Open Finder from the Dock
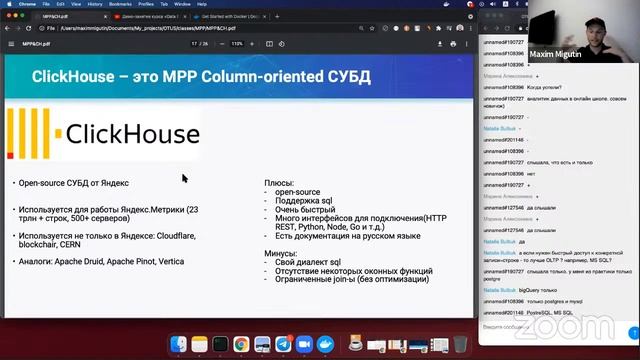 point(178,344)
